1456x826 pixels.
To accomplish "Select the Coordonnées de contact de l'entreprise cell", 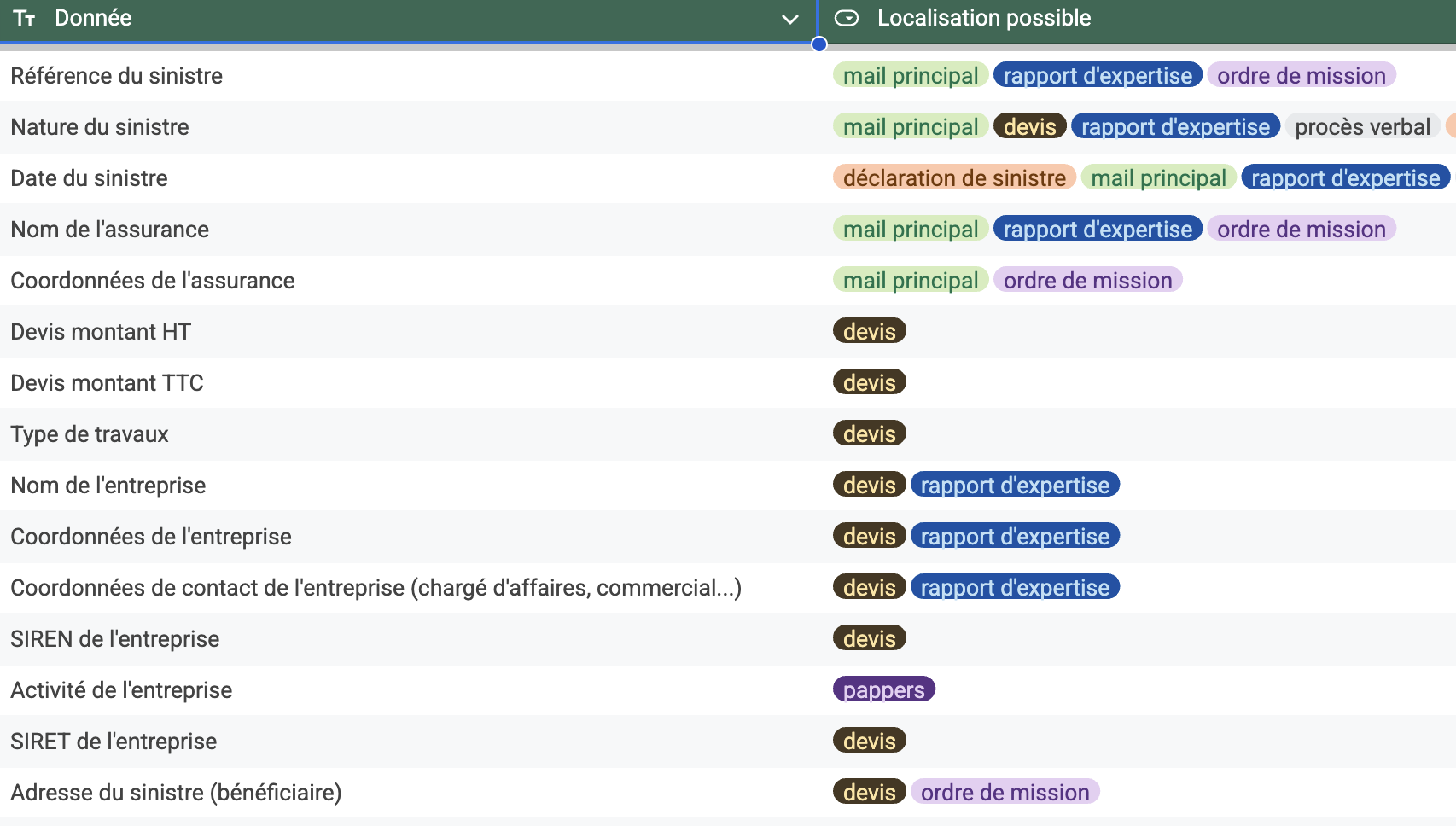I will click(x=376, y=588).
